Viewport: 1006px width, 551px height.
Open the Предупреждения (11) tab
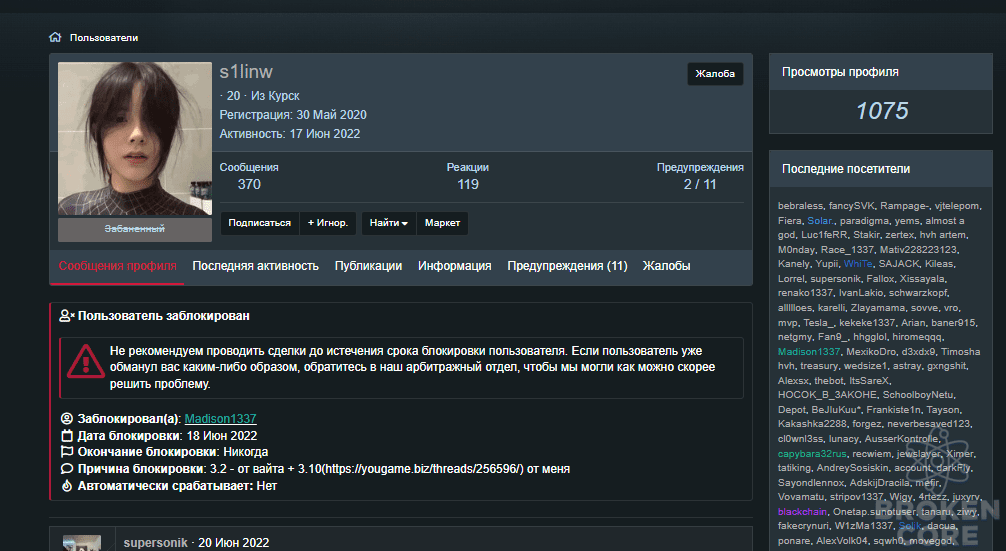coord(567,266)
